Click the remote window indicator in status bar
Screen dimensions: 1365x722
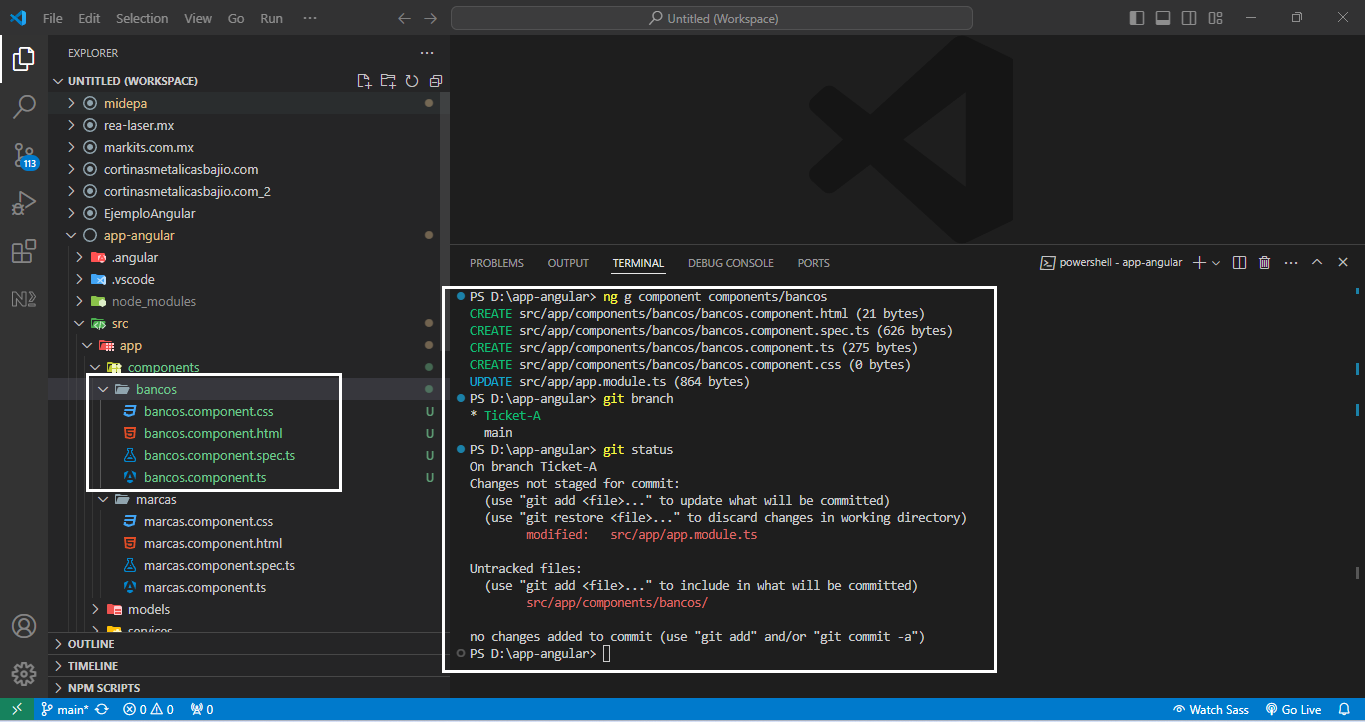tap(16, 710)
